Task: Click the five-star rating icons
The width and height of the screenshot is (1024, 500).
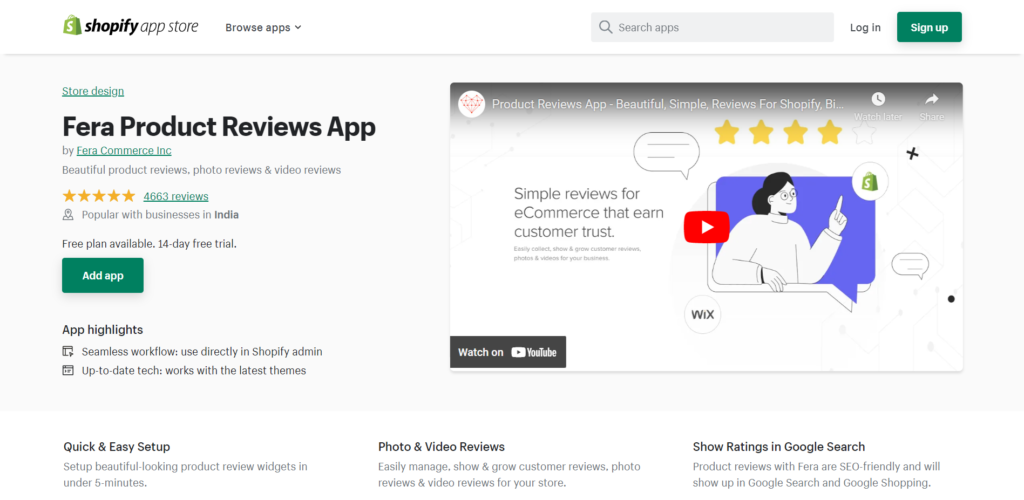Action: click(99, 196)
